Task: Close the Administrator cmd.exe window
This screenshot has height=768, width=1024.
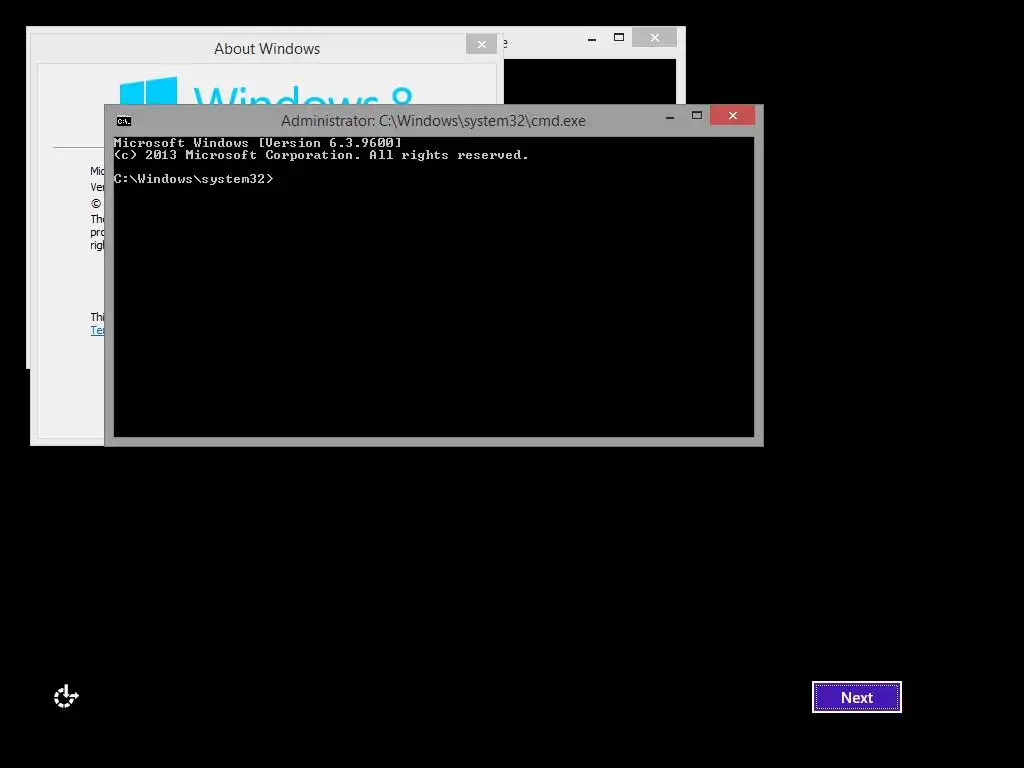Action: point(733,116)
